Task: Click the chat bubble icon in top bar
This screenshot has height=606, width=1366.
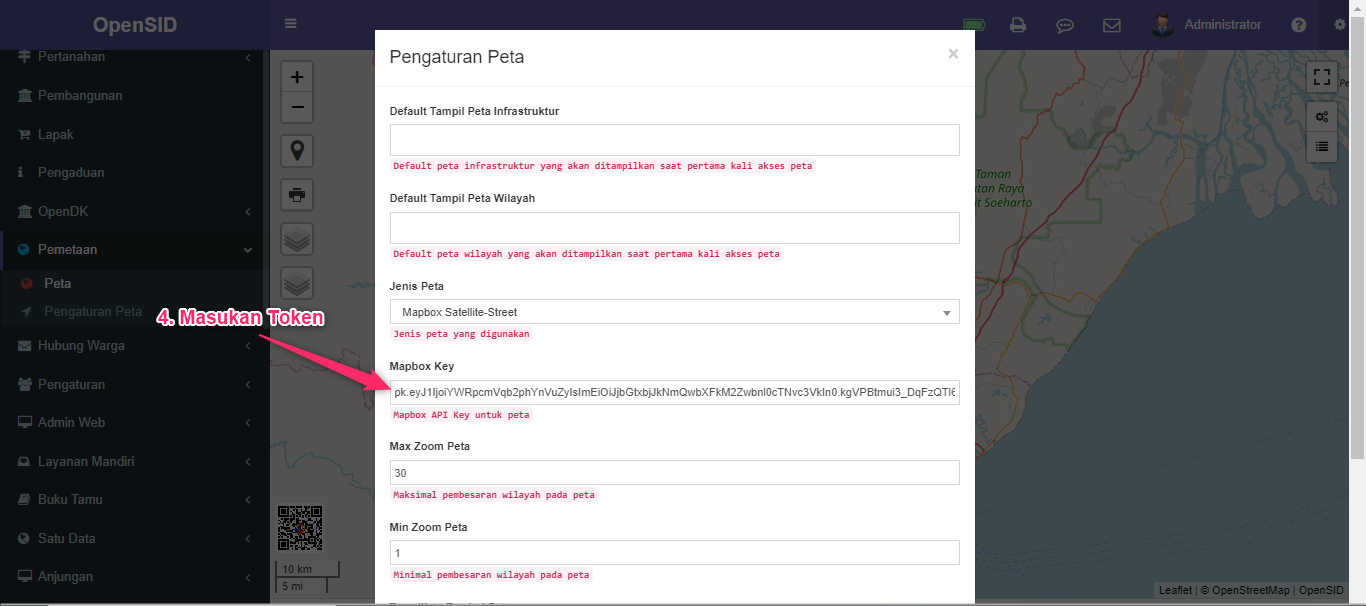Action: point(1065,25)
